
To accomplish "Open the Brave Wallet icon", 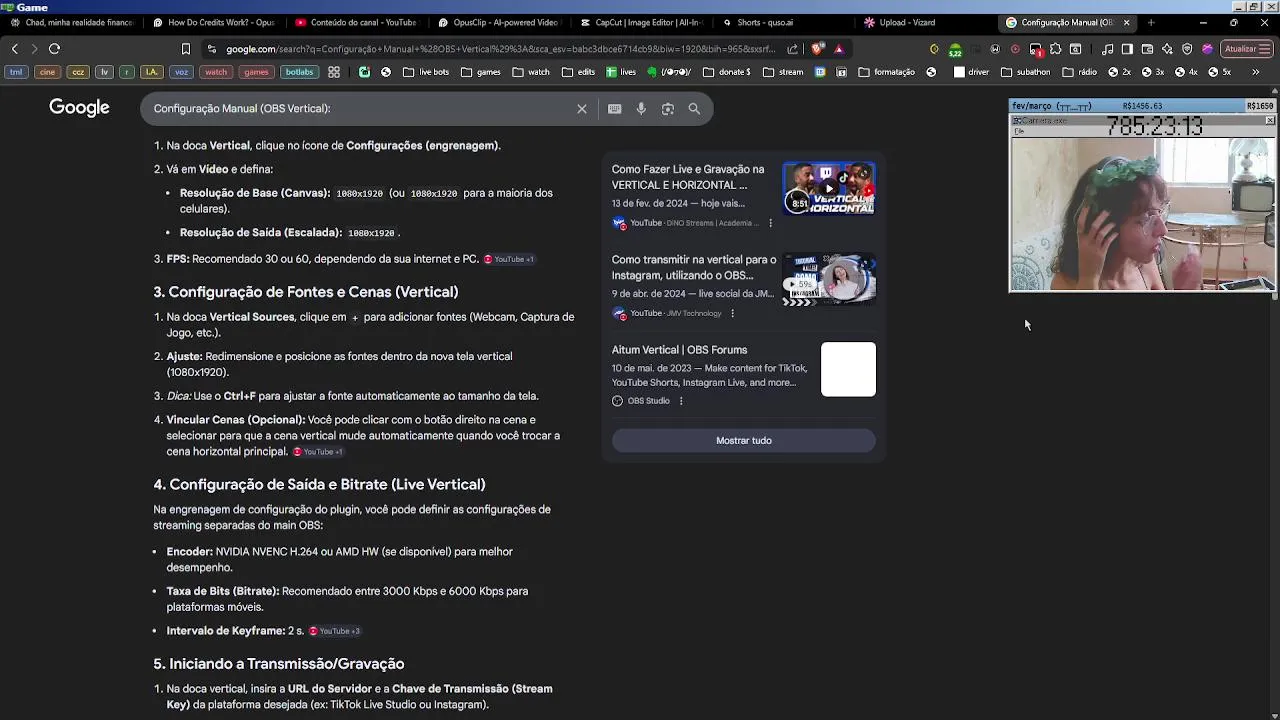I will [1147, 49].
